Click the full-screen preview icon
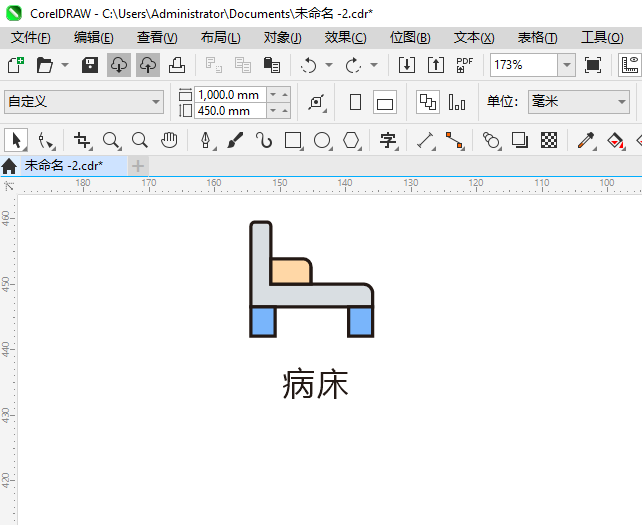642x525 pixels. click(593, 65)
